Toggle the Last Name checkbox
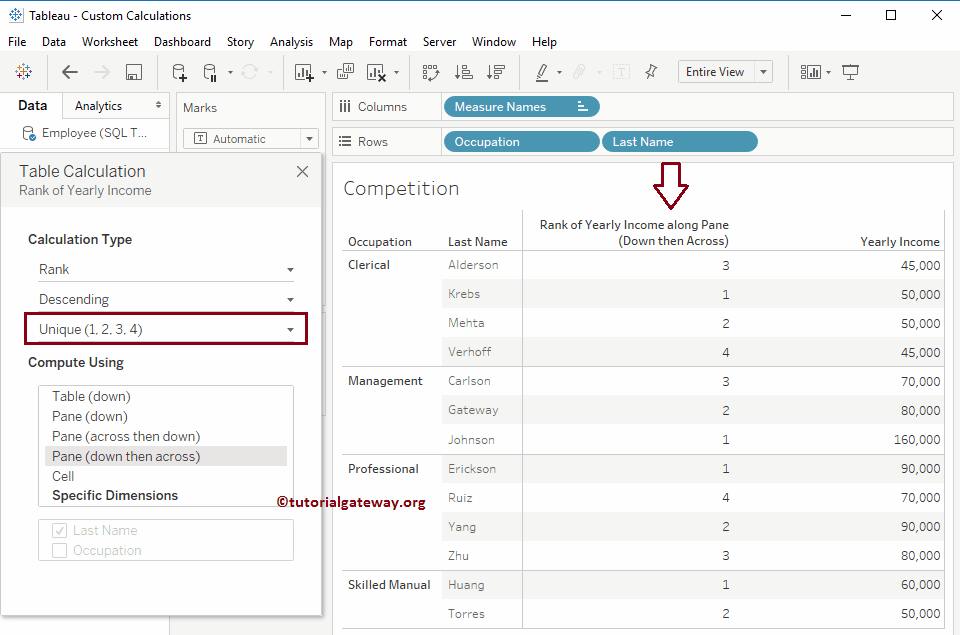This screenshot has width=960, height=635. [60, 531]
